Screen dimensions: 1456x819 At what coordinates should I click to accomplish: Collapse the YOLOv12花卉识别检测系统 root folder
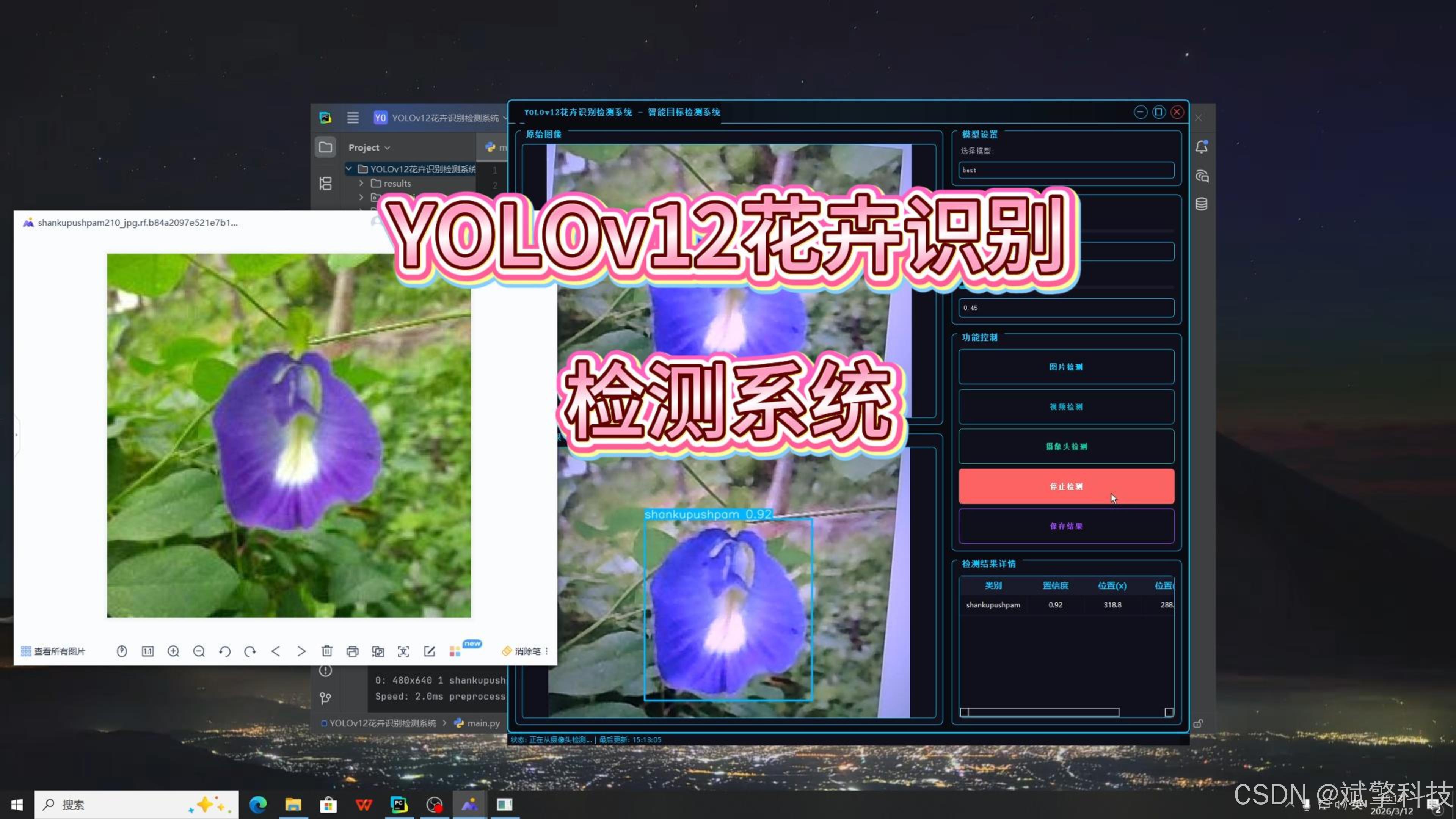(349, 168)
